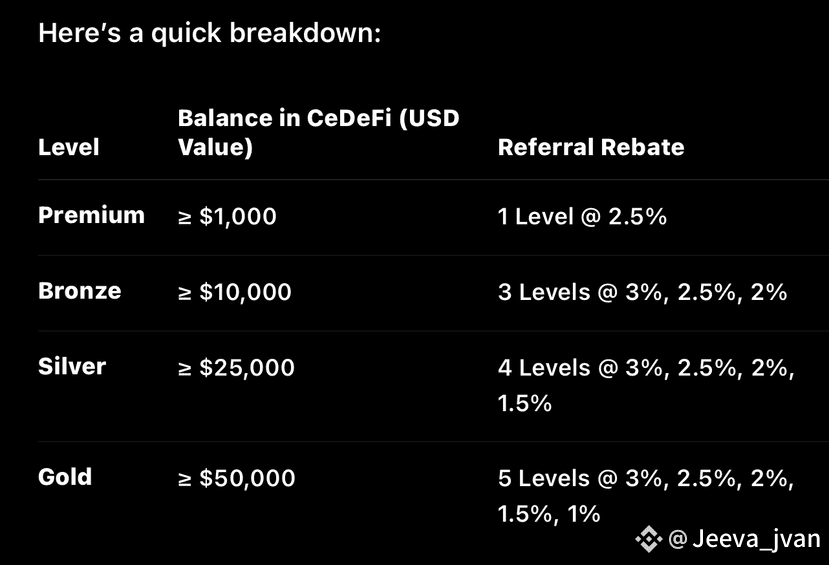829x565 pixels.
Task: Click the 1.5% wrapped text in Silver row
Action: (x=524, y=403)
